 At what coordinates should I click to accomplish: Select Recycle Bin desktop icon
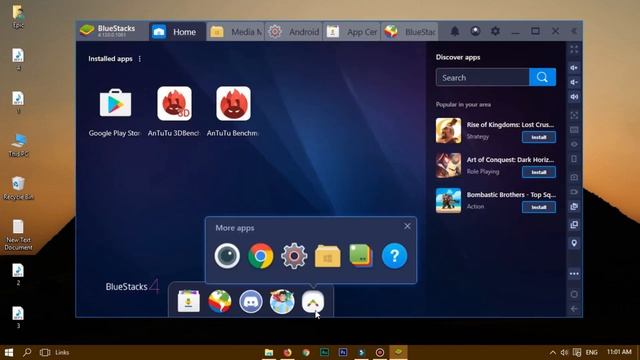pyautogui.click(x=18, y=188)
